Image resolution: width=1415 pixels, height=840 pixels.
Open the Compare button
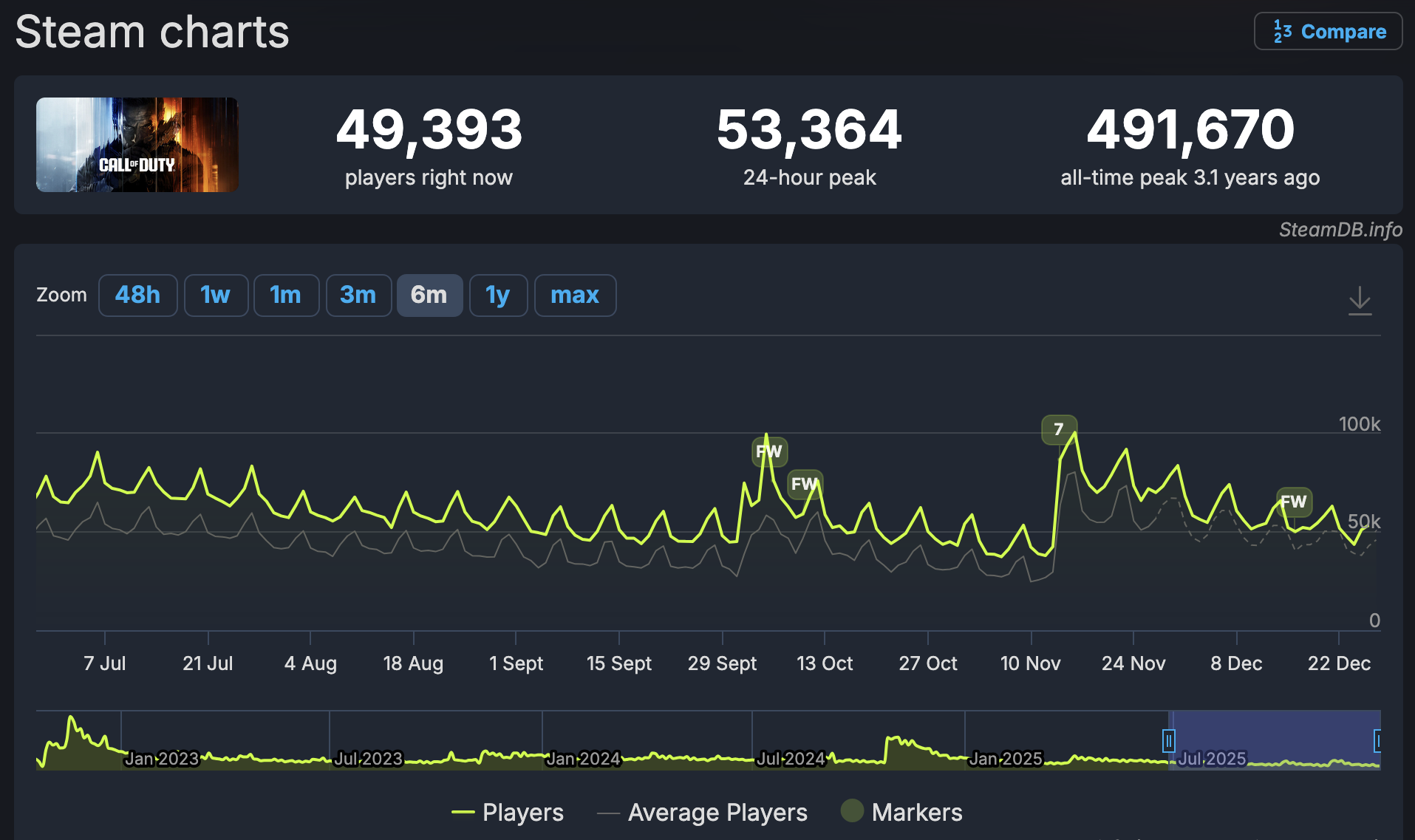click(1328, 32)
